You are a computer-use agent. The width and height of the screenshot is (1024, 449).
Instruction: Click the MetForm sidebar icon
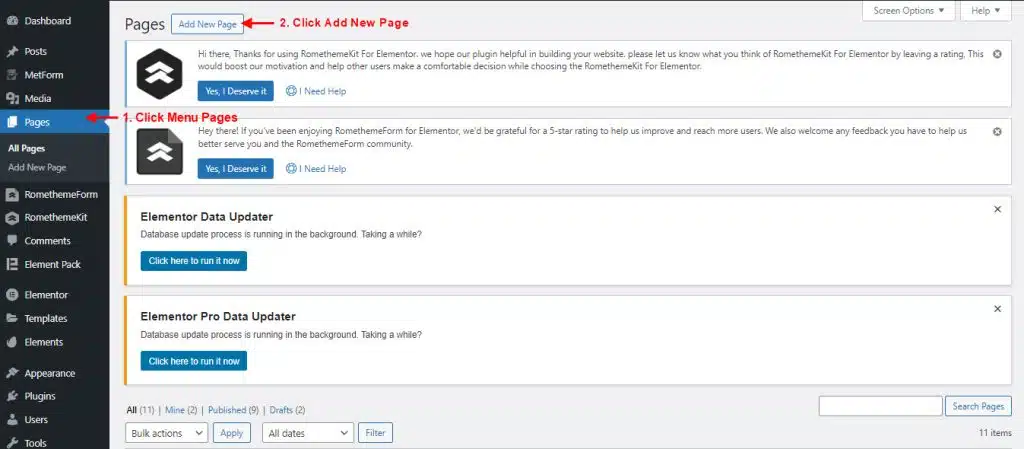coord(12,75)
